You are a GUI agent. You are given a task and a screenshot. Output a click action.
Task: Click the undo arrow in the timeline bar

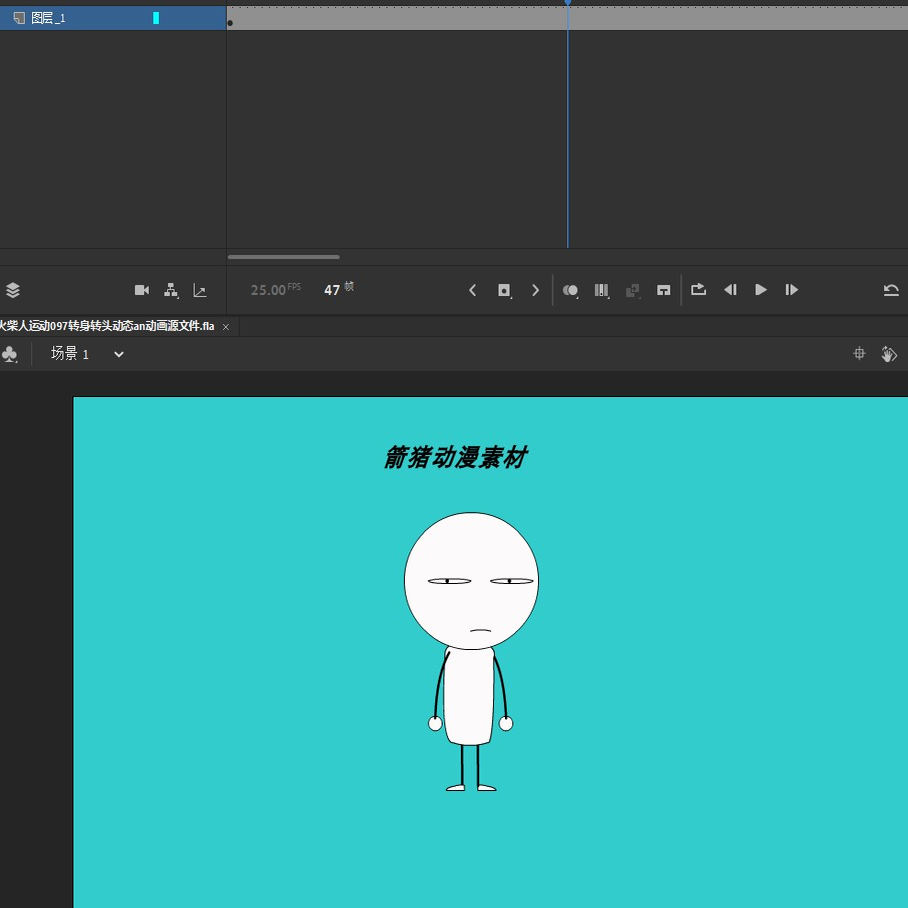891,290
